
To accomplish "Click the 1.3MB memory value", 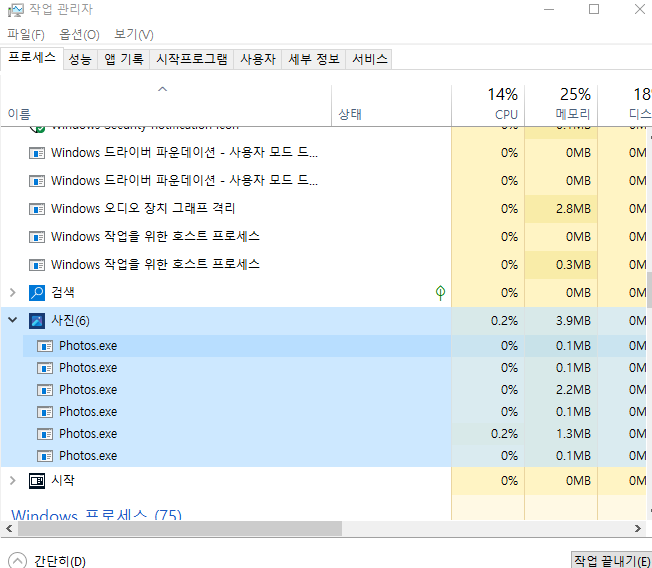I will 573,434.
